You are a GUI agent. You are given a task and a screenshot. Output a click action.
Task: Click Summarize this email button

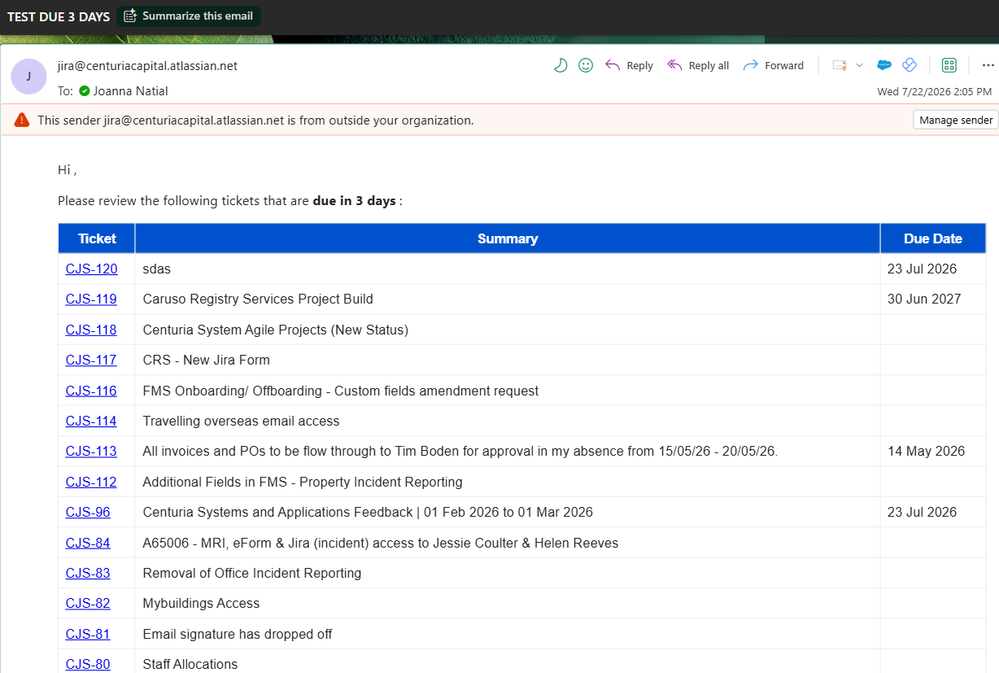[189, 16]
